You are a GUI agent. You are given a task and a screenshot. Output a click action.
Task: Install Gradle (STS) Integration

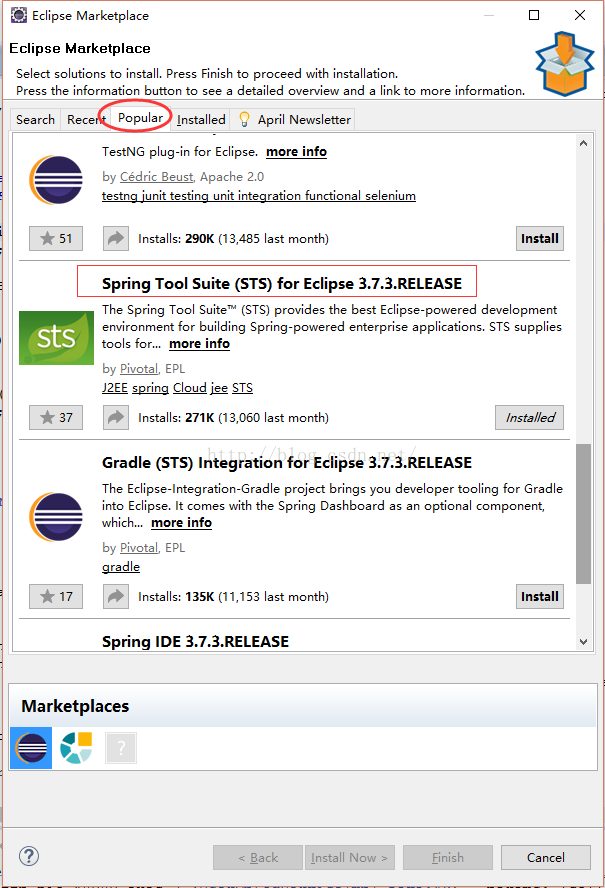(539, 596)
